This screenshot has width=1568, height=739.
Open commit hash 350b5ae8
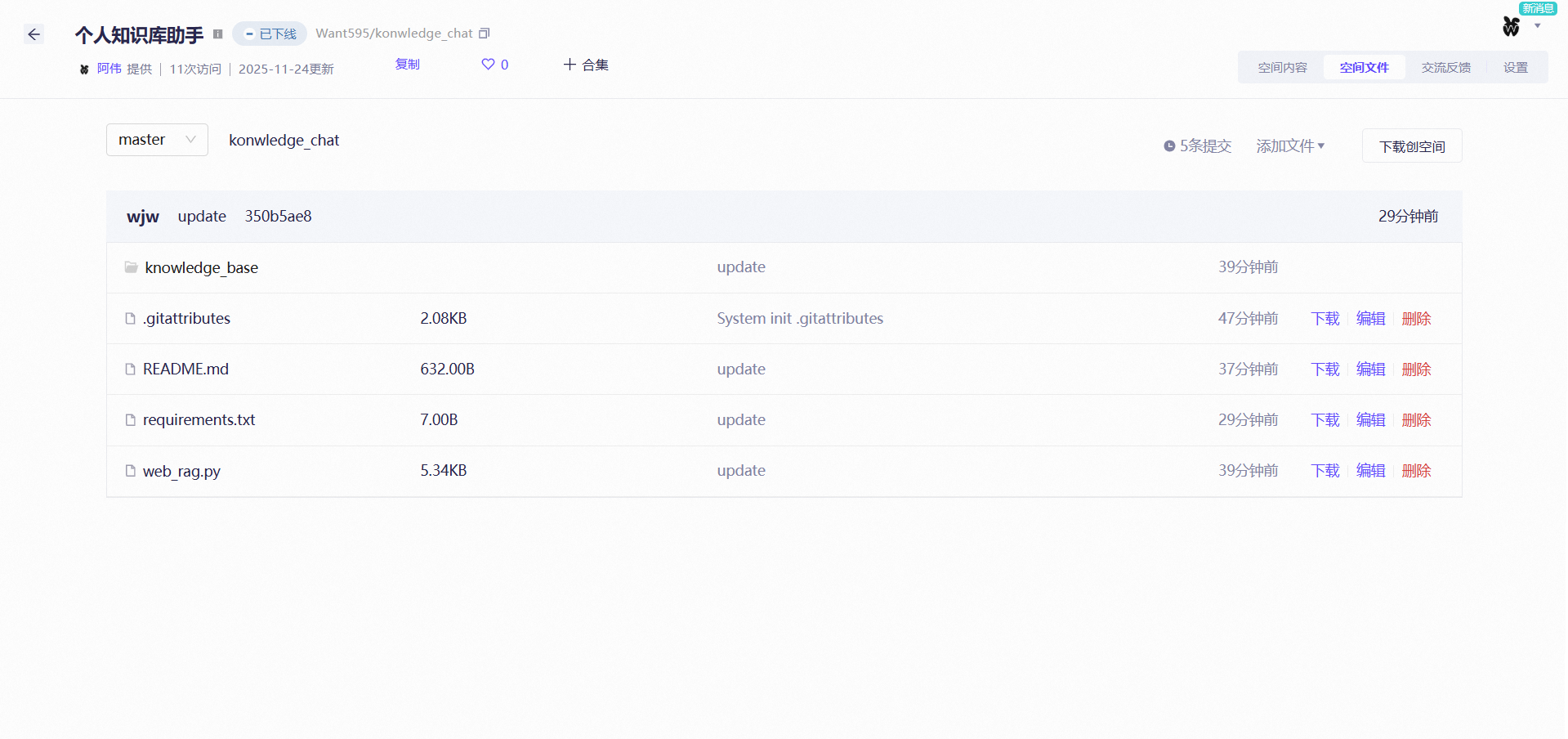(x=278, y=216)
